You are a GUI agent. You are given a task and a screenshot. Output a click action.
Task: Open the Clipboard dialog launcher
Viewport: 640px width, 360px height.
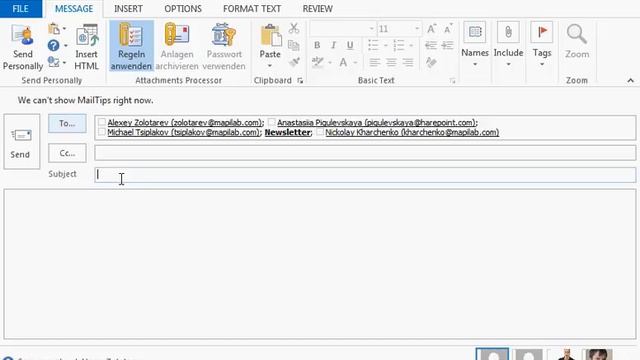(300, 81)
